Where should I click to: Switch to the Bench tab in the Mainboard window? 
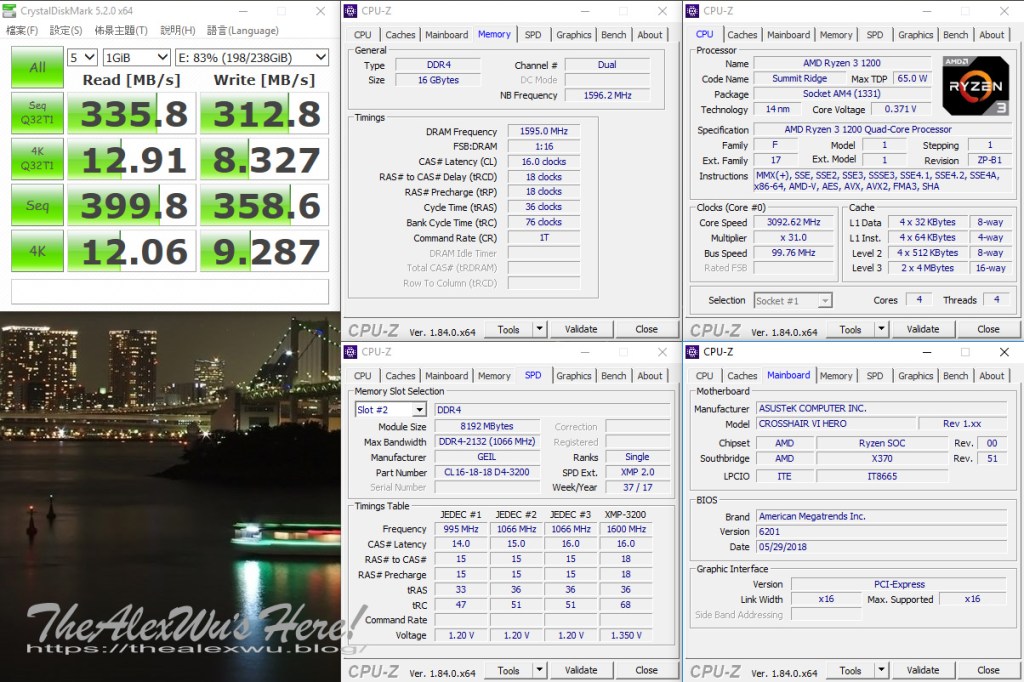click(956, 376)
